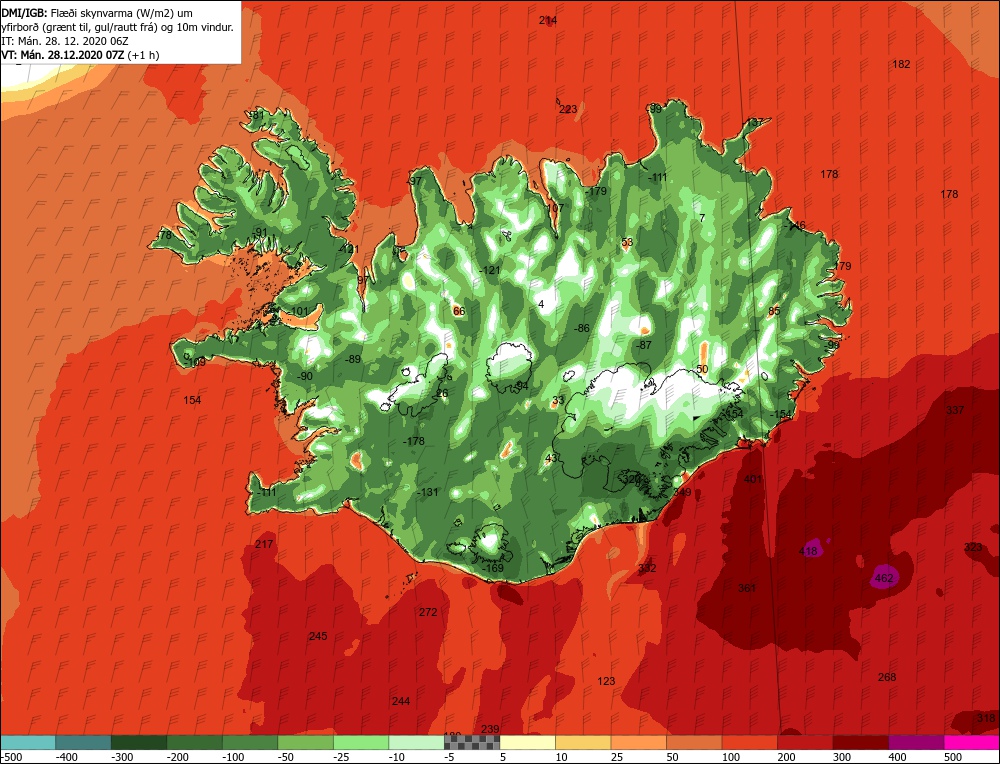Click the '-300' legend label
Screen dimensions: 1000x764
tap(121, 757)
